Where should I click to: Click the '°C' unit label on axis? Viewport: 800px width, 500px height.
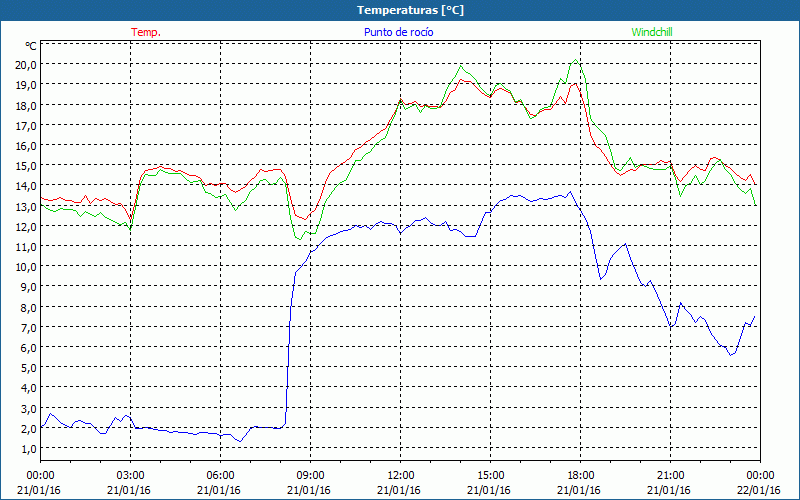31,46
